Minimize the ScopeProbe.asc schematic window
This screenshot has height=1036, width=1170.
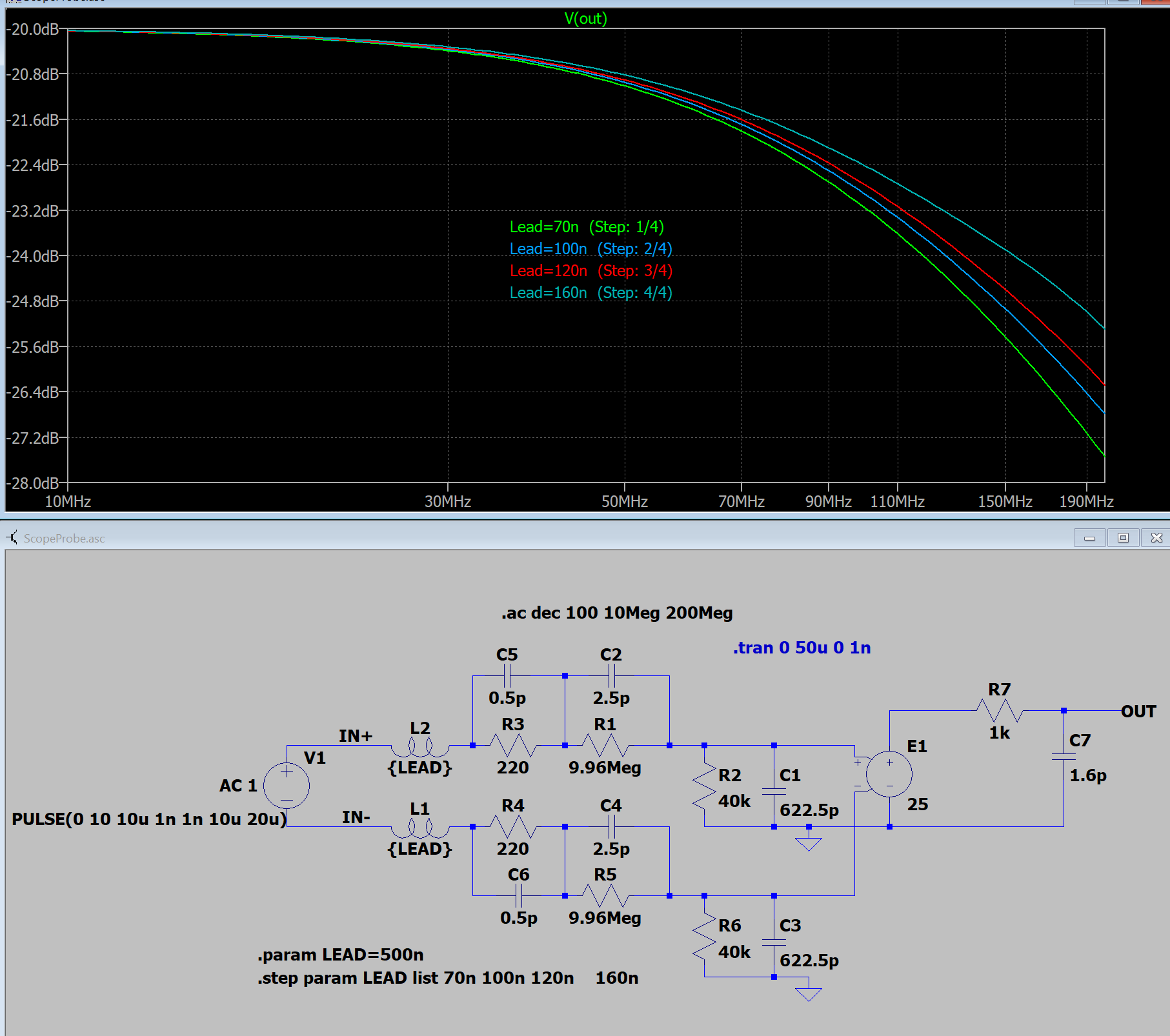tap(1091, 537)
